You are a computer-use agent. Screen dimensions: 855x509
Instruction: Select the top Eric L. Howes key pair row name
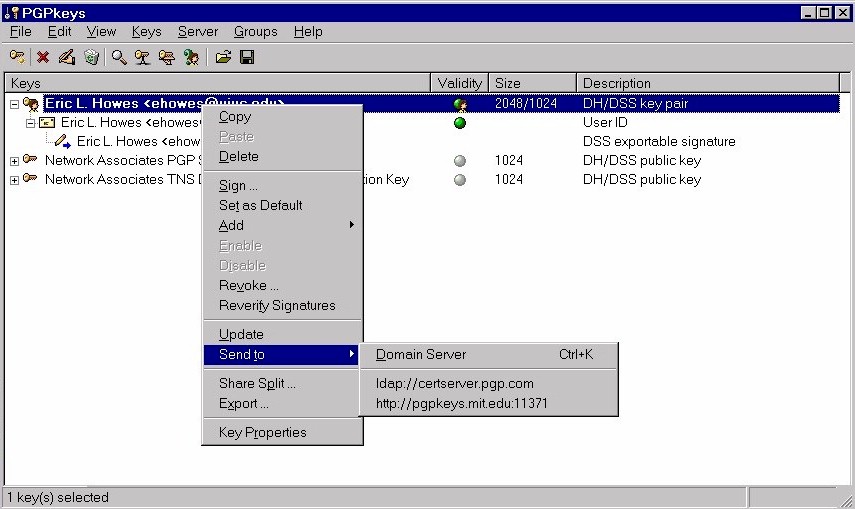coord(124,103)
